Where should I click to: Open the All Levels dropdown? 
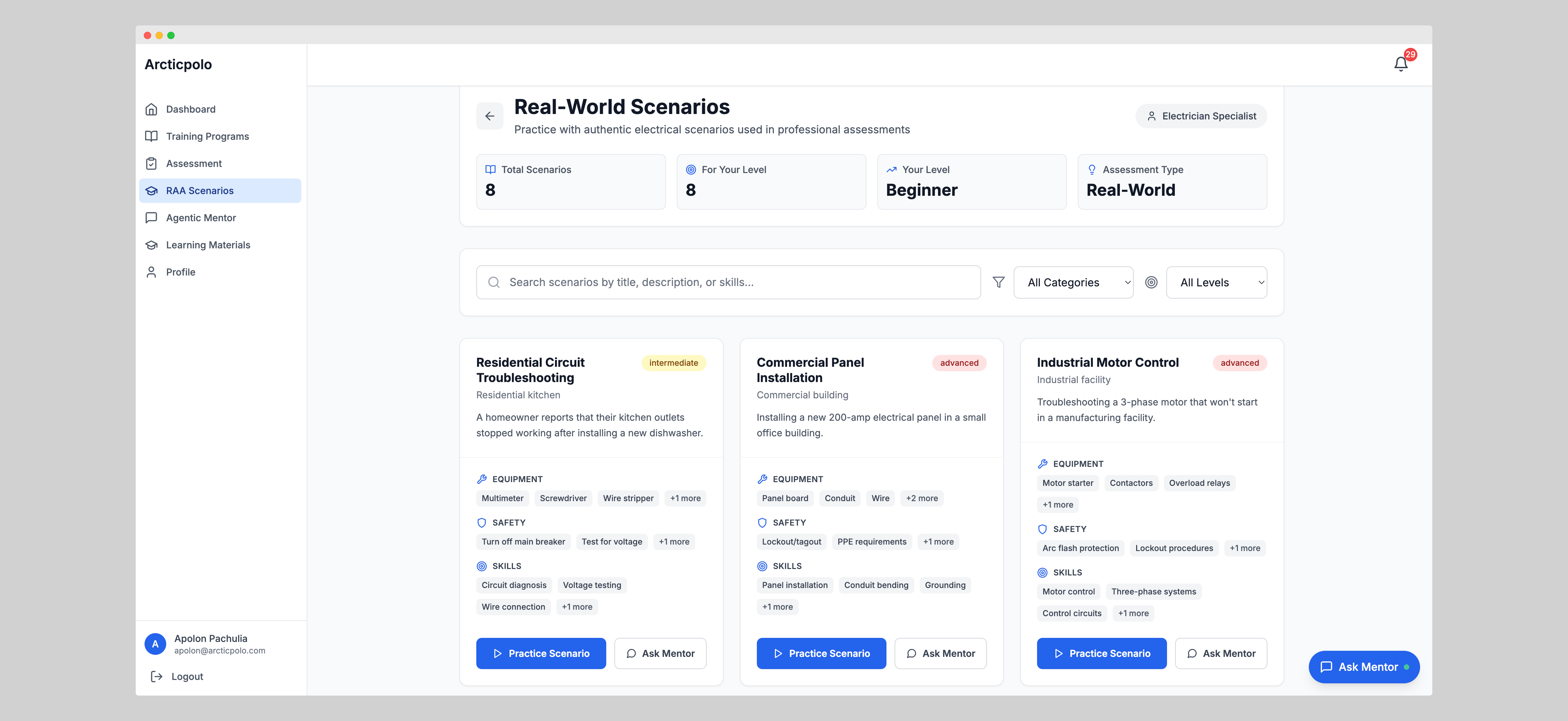[x=1216, y=282]
